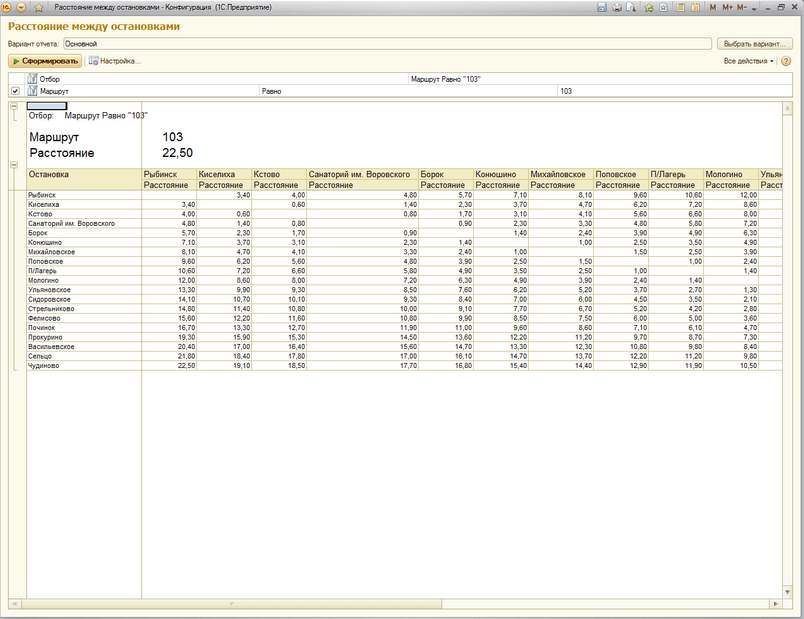
Task: Click the Save icon in title toolbar
Action: (602, 8)
